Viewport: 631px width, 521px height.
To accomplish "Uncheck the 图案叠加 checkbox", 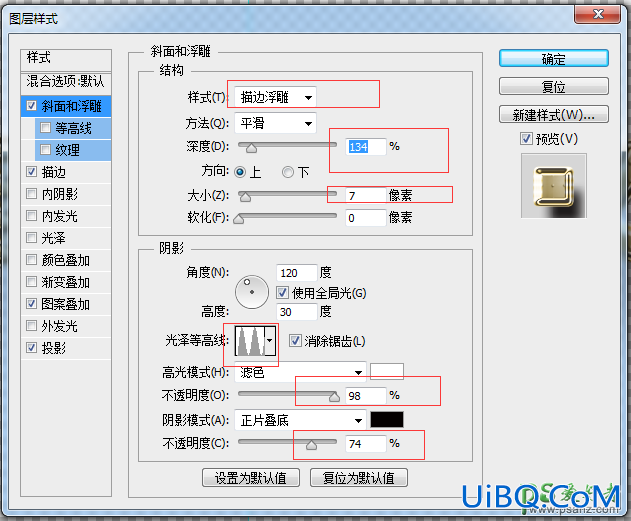I will [x=31, y=303].
